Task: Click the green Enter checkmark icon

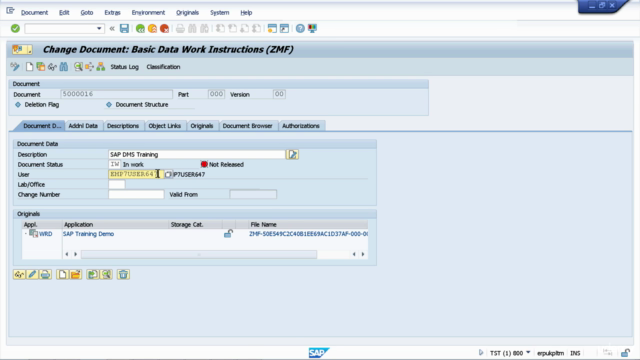Action: 15,28
